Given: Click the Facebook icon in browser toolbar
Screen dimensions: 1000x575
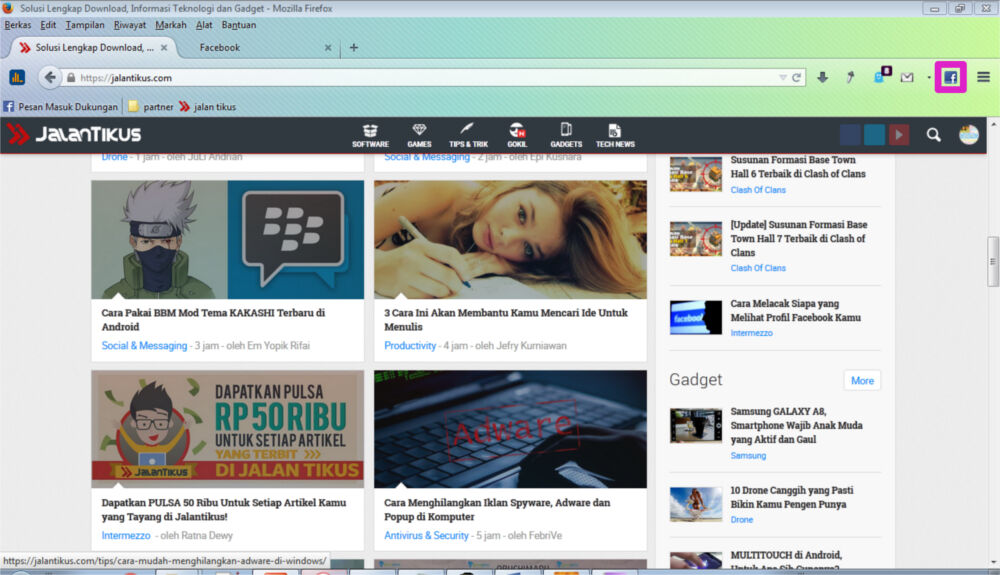Looking at the screenshot, I should click(x=950, y=77).
